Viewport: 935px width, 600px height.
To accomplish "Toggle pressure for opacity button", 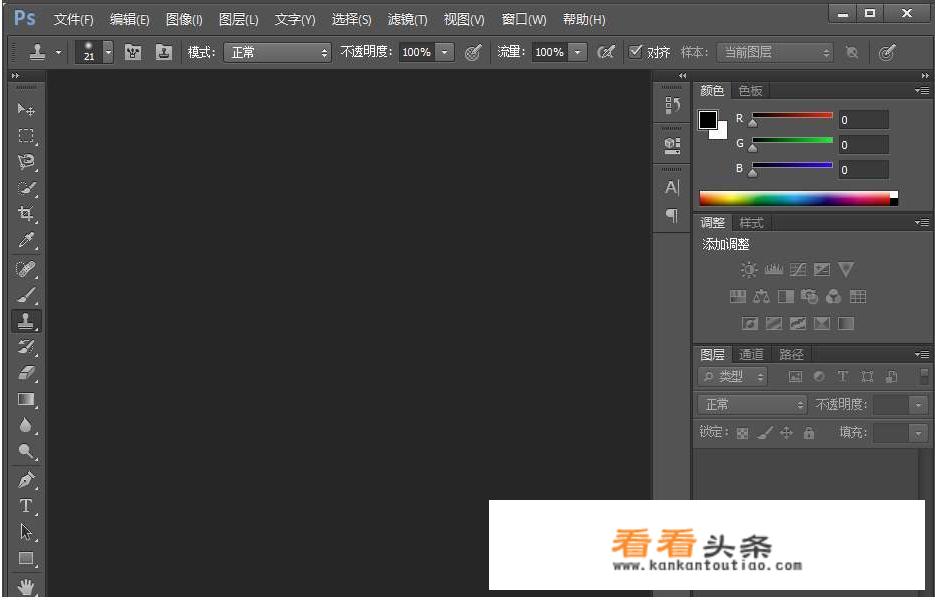I will coord(473,52).
